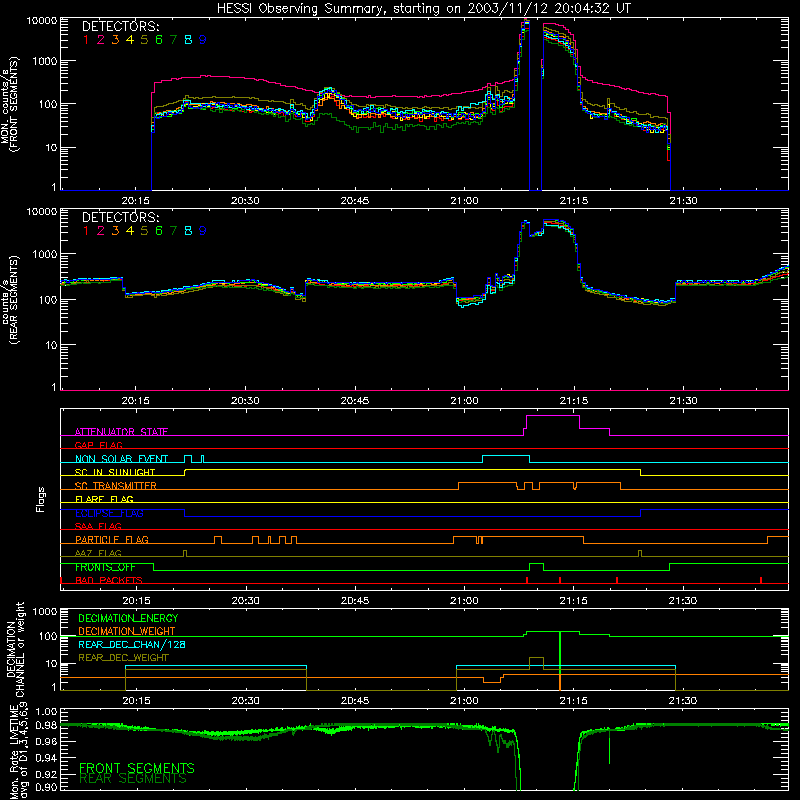Click the REAR_DEC_WEIGHT legend entry
This screenshot has width=800, height=800.
[x=123, y=658]
